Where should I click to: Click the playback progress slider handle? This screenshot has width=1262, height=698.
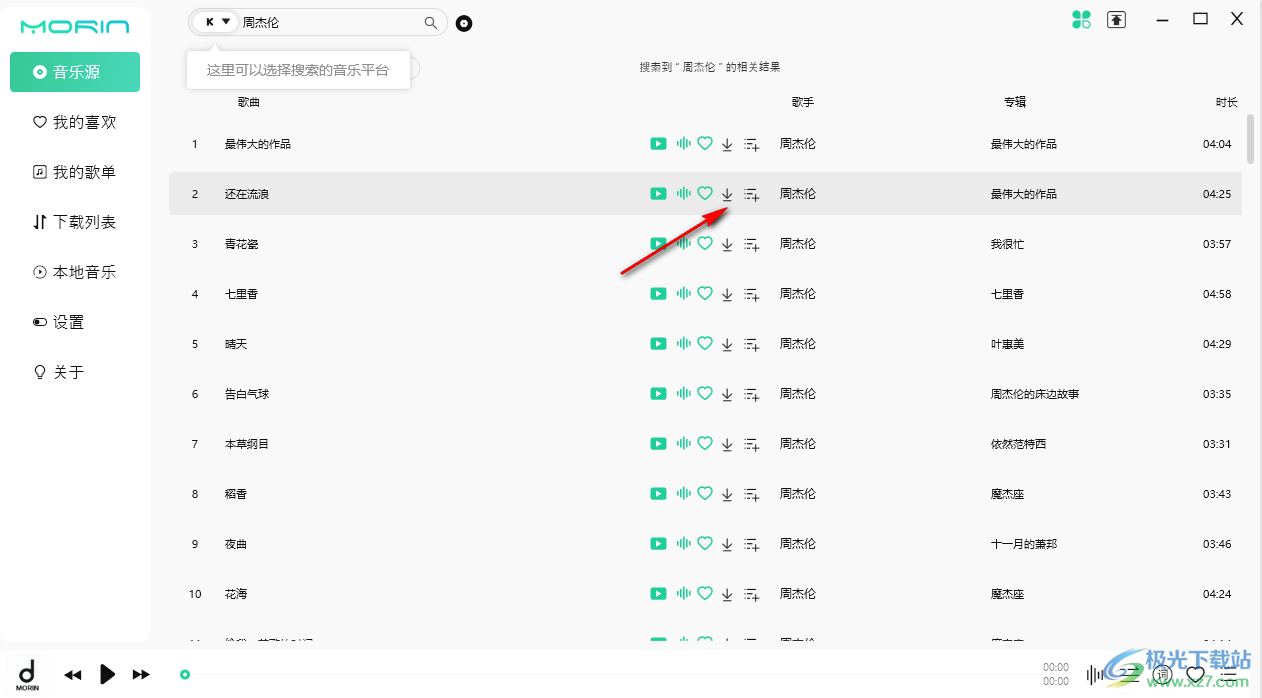(x=185, y=675)
